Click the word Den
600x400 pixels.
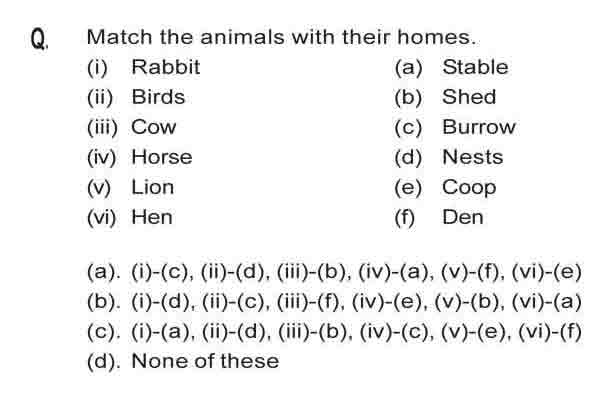463,217
